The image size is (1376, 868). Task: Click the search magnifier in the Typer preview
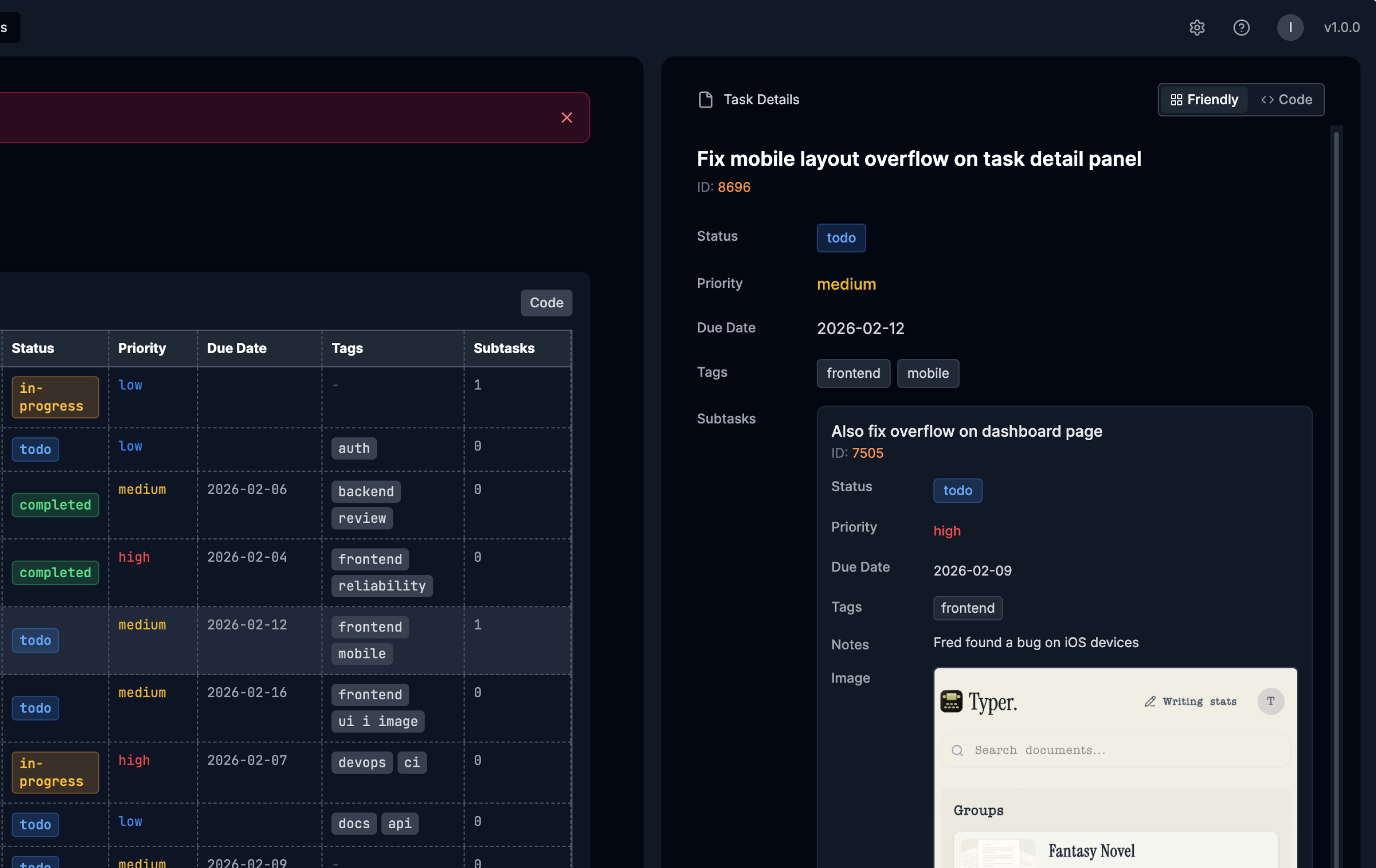tap(957, 750)
